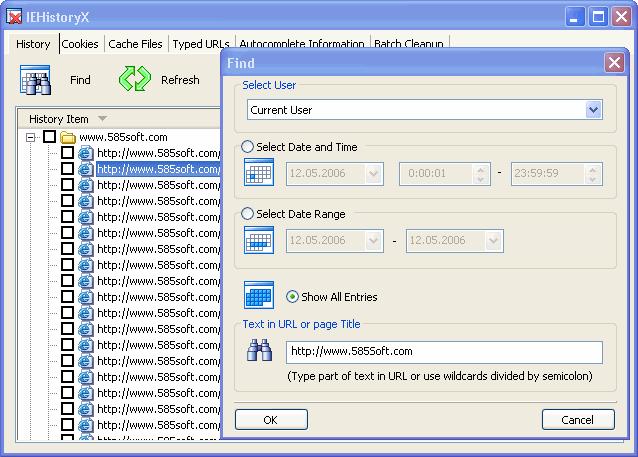Increase the 0:00:01 start time with up arrow
638x457 pixels.
(481, 170)
